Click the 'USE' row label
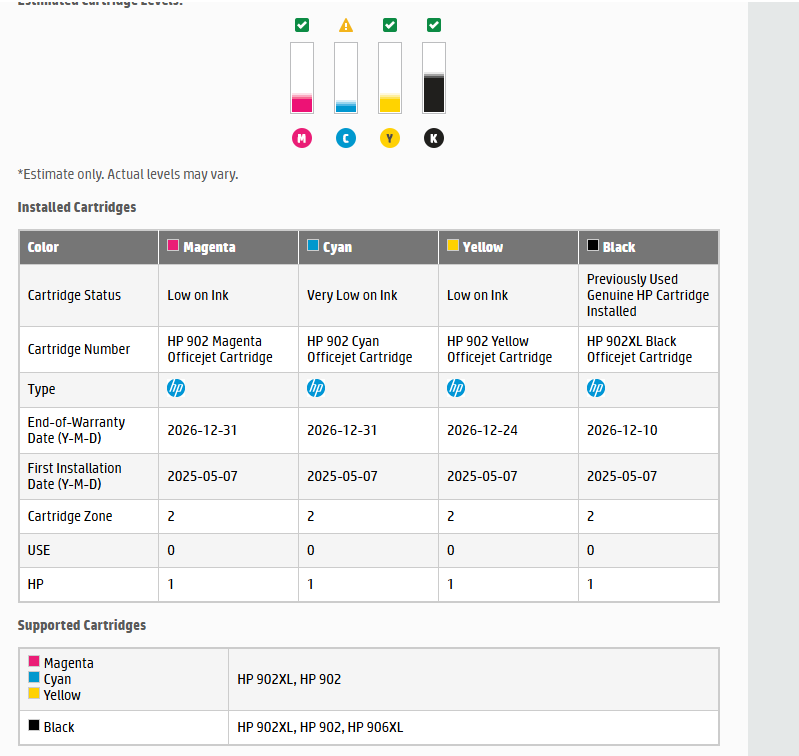 (x=39, y=550)
